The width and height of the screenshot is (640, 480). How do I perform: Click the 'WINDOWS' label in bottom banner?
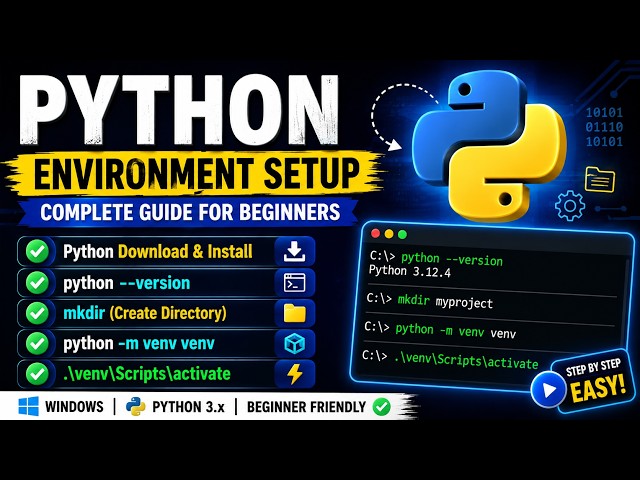[x=74, y=407]
